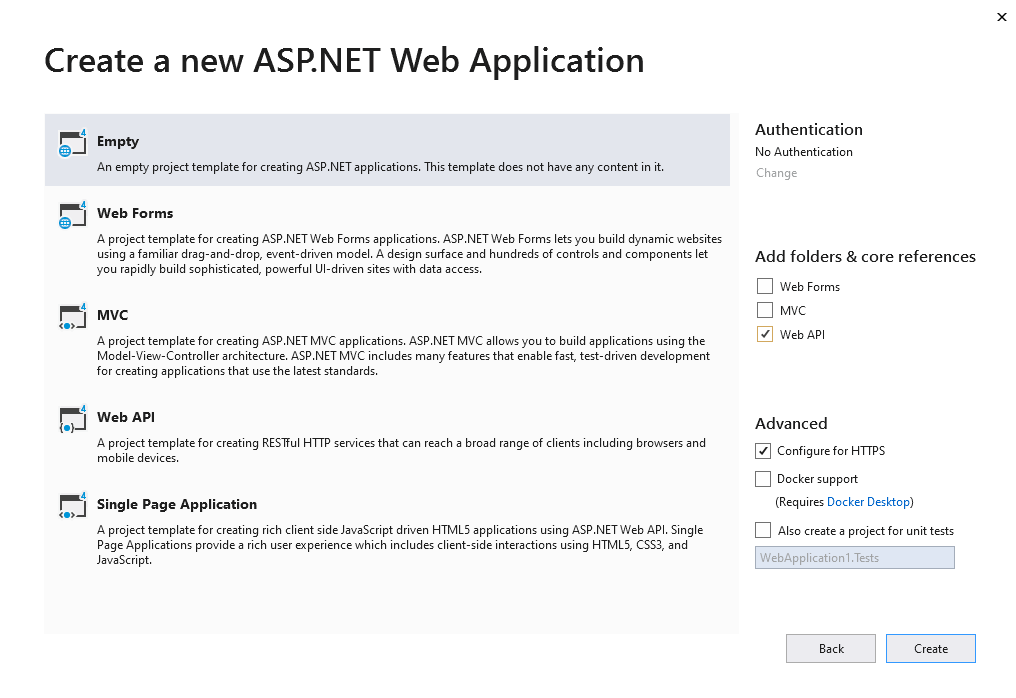Go Back to the previous step

830,649
